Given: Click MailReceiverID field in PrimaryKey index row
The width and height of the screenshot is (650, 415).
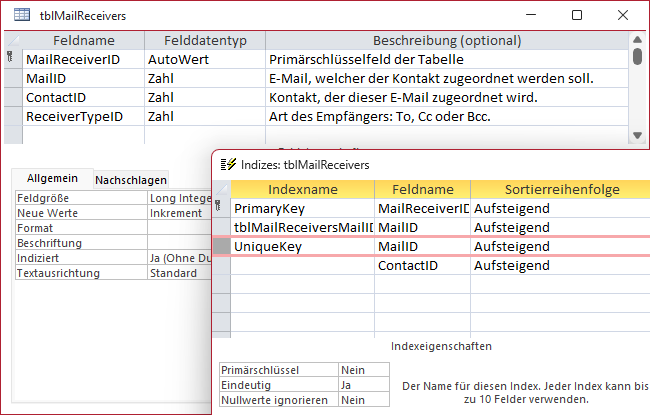Looking at the screenshot, I should (x=423, y=209).
